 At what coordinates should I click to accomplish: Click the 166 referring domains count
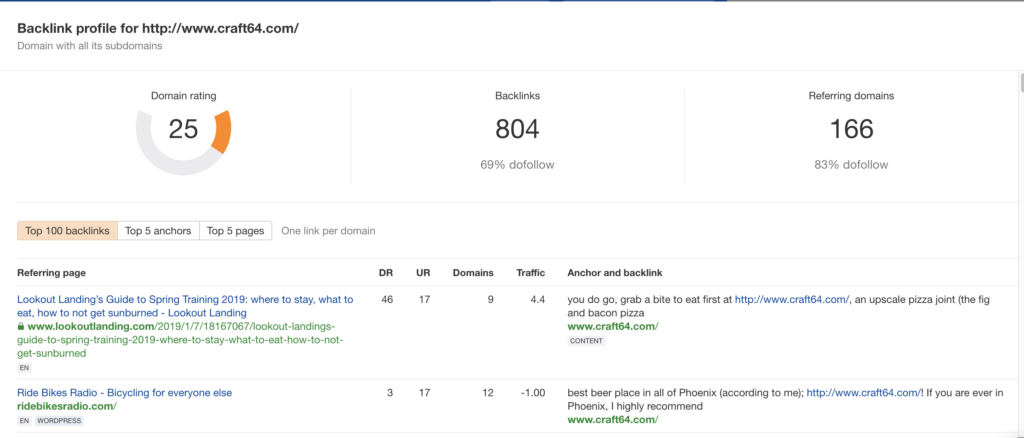851,129
